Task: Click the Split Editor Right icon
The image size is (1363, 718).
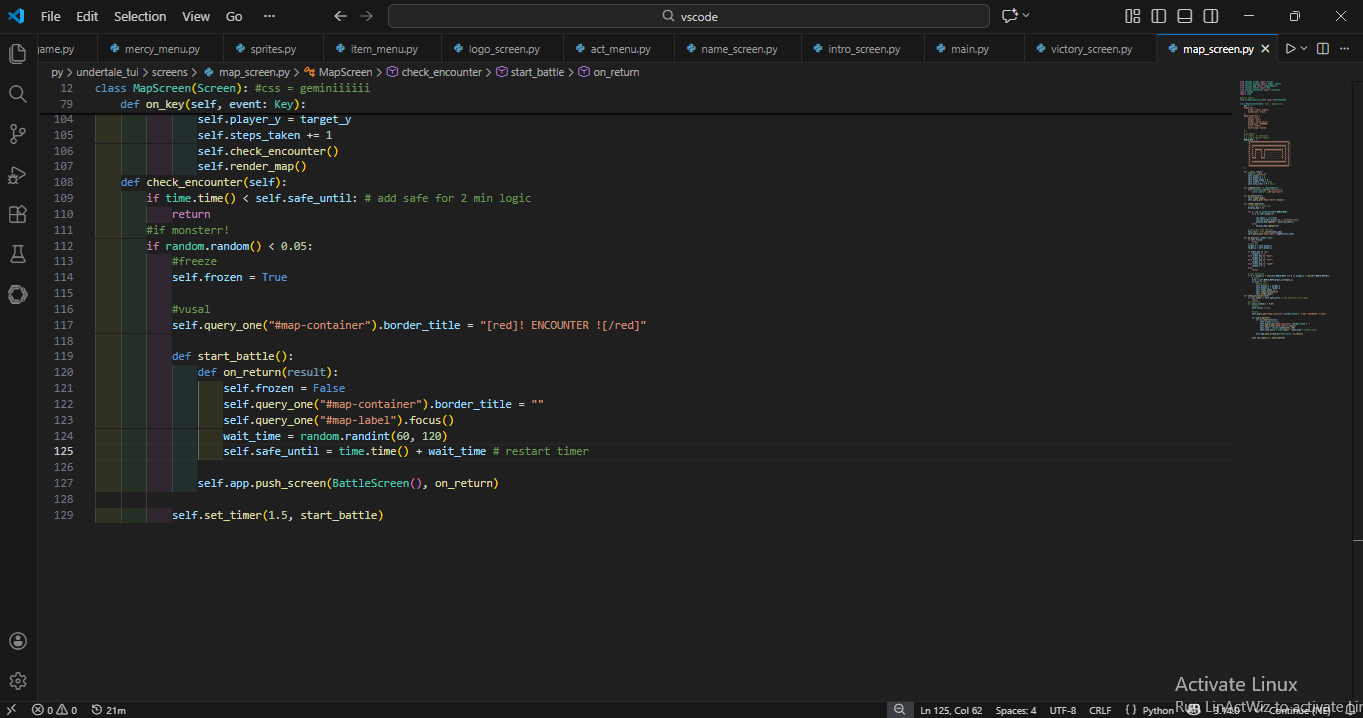Action: pos(1322,49)
